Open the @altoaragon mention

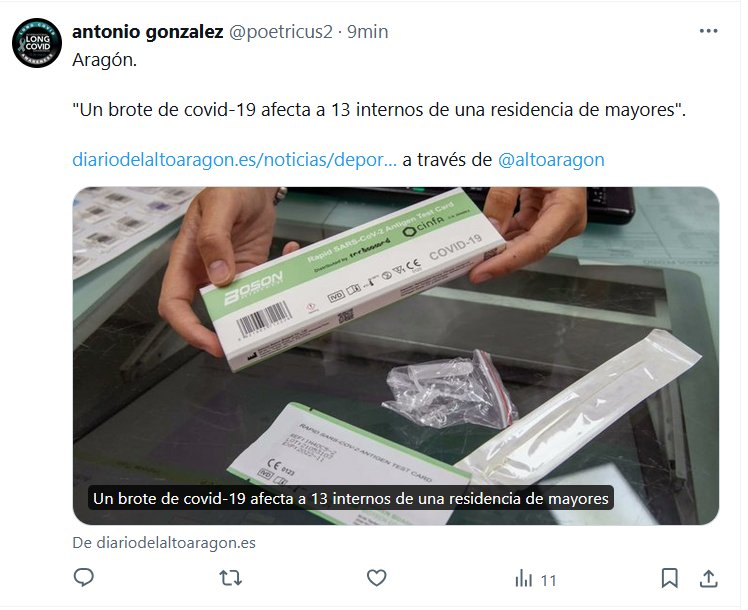point(551,159)
